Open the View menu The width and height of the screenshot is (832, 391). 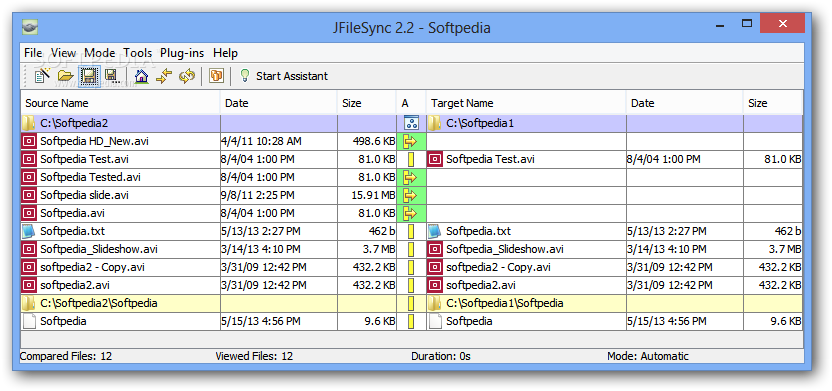coord(63,53)
